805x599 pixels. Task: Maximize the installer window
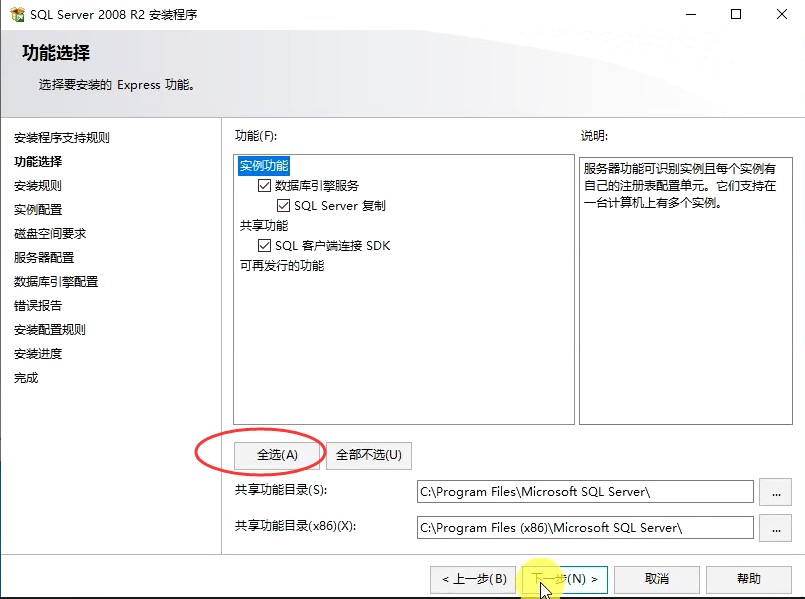[x=736, y=14]
